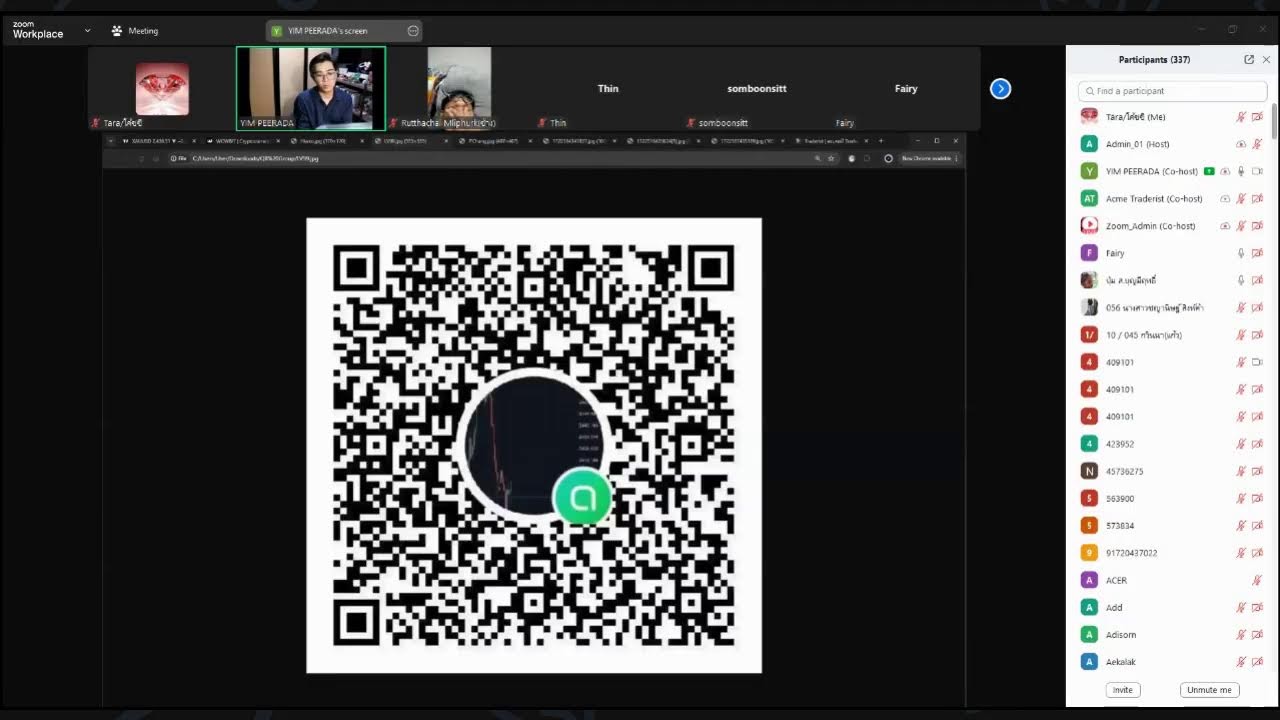This screenshot has height=720, width=1280.
Task: Click the bookmark star in shared Chrome
Action: click(x=831, y=158)
